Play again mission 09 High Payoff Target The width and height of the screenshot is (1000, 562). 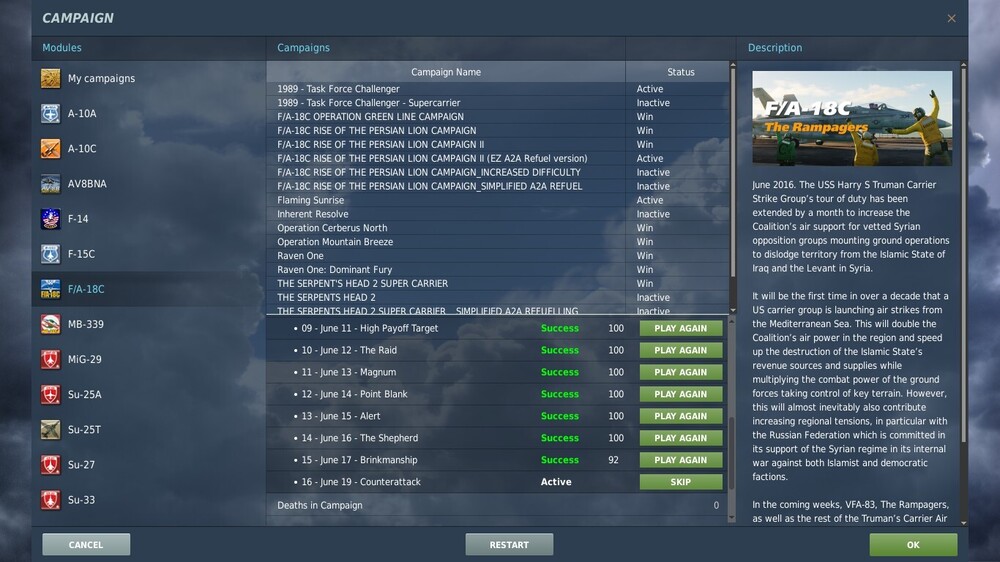[x=680, y=328]
